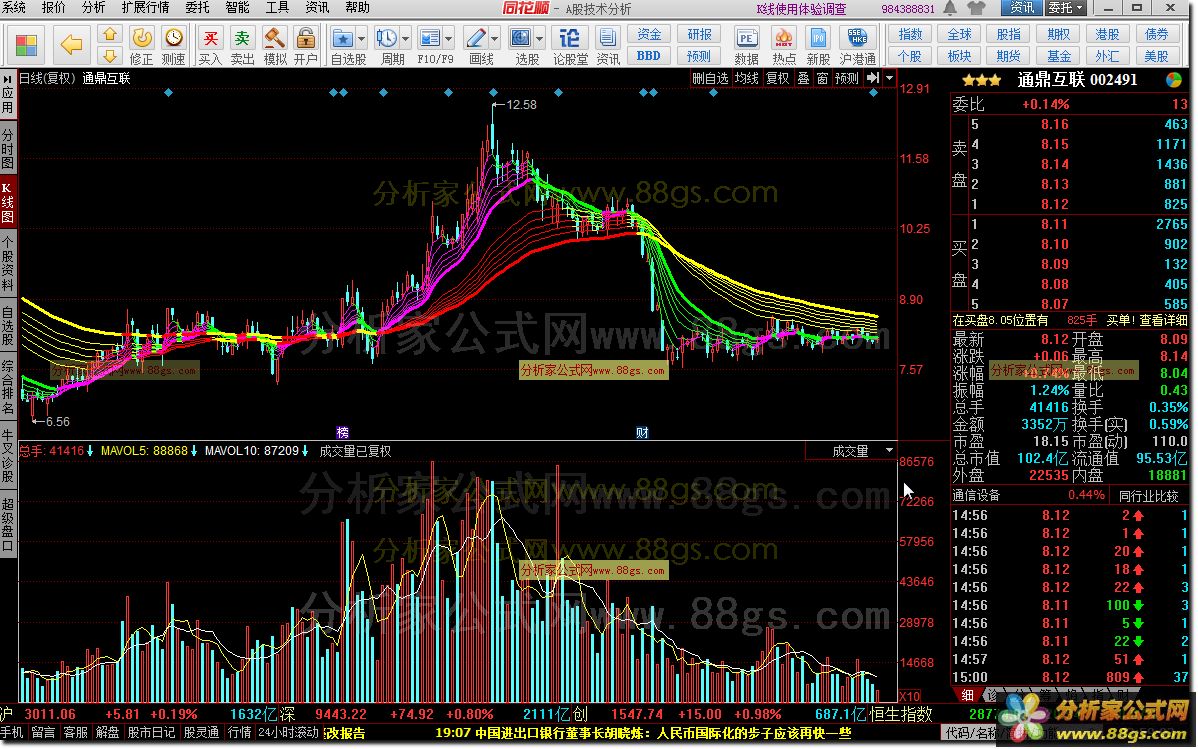This screenshot has width=1198, height=749.
Task: Click the shirt skin icon
Action: [976, 8]
